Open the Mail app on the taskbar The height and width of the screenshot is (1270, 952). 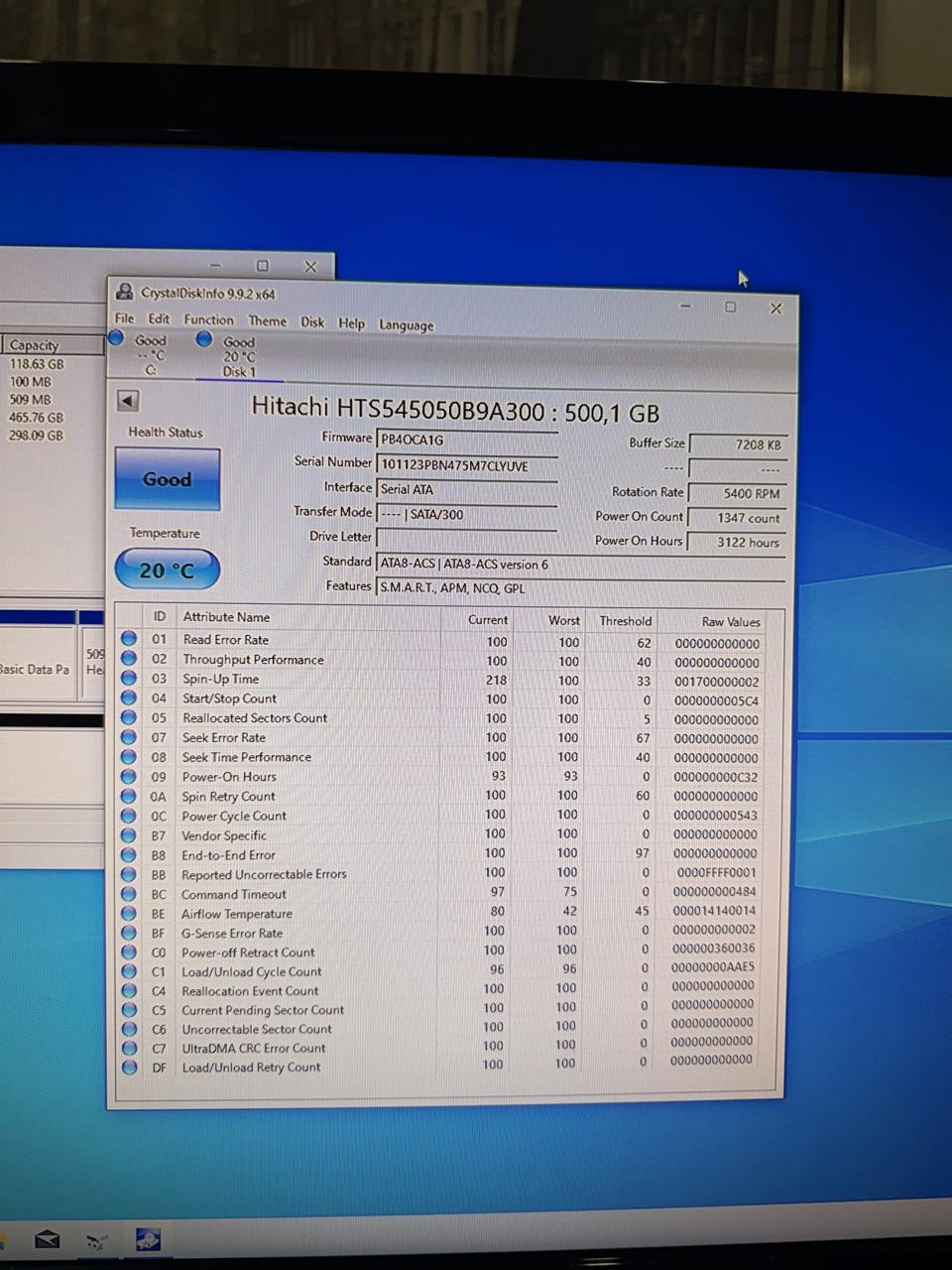(47, 1240)
